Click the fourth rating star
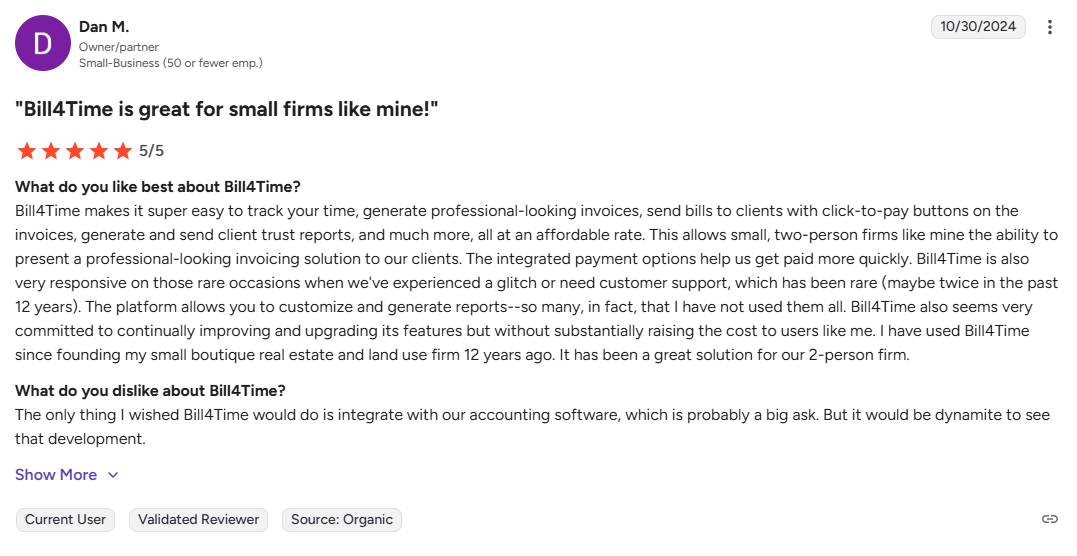The height and width of the screenshot is (556, 1077). click(99, 151)
